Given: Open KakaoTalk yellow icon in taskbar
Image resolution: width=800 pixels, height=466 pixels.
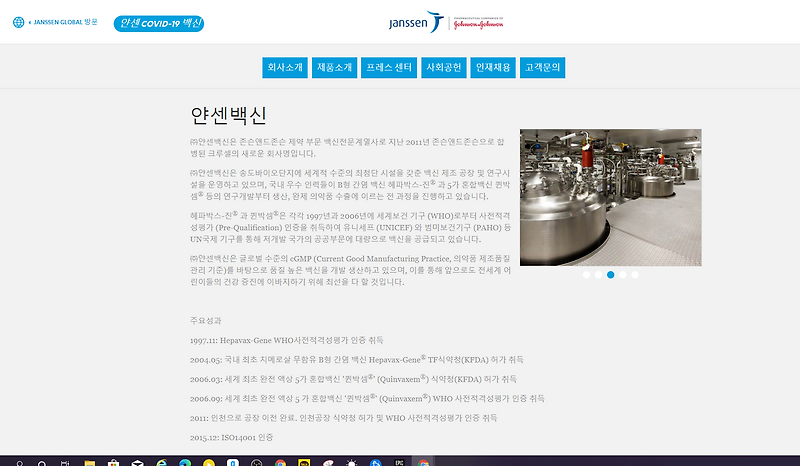Looking at the screenshot, I should (x=304, y=463).
